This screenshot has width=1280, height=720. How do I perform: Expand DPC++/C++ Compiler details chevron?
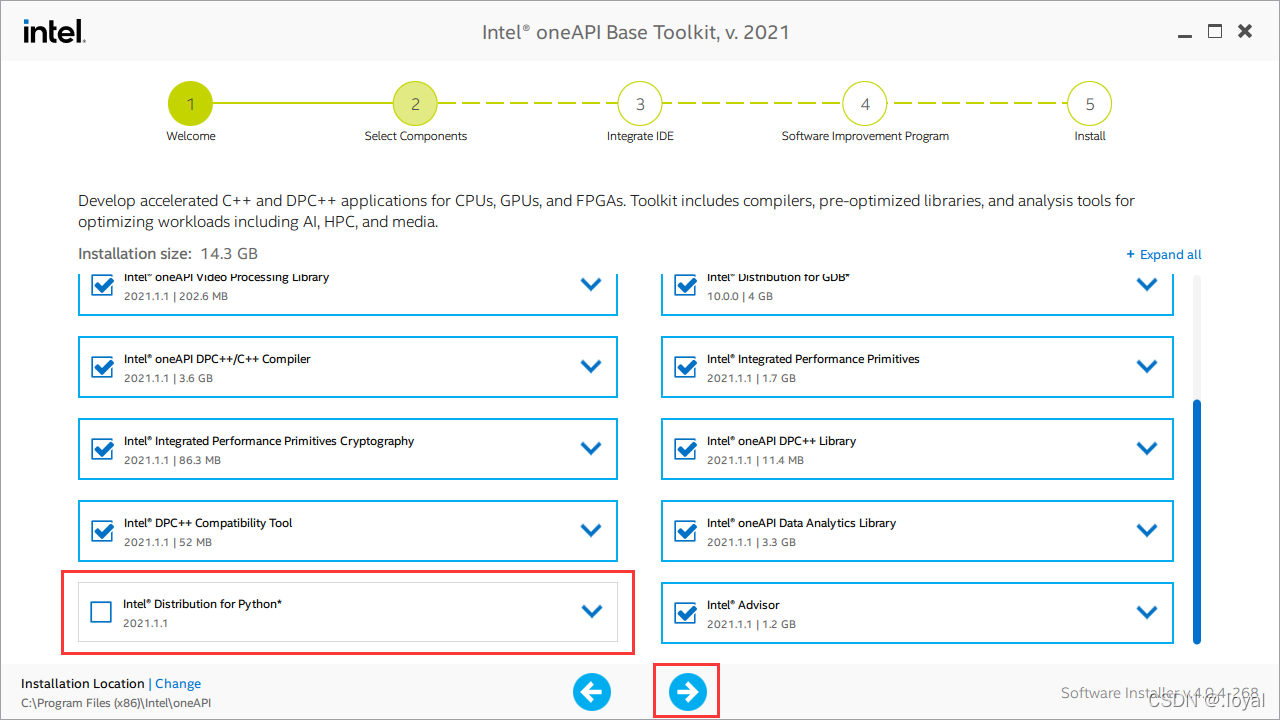pyautogui.click(x=591, y=367)
